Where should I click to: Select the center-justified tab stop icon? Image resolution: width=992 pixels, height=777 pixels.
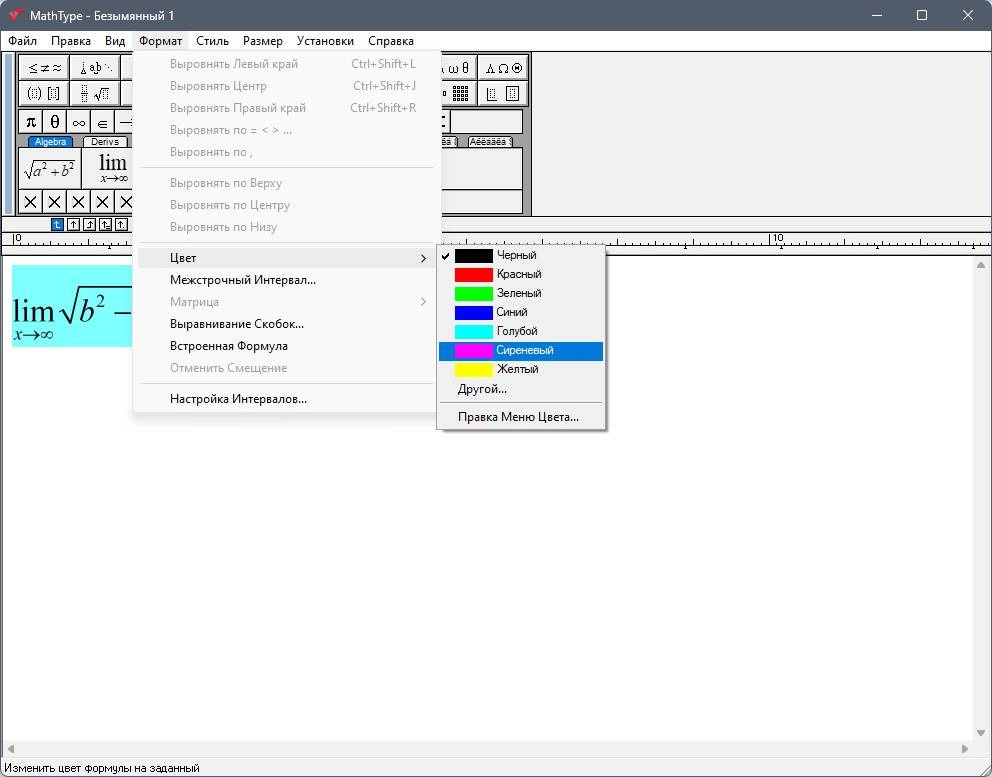pyautogui.click(x=73, y=224)
